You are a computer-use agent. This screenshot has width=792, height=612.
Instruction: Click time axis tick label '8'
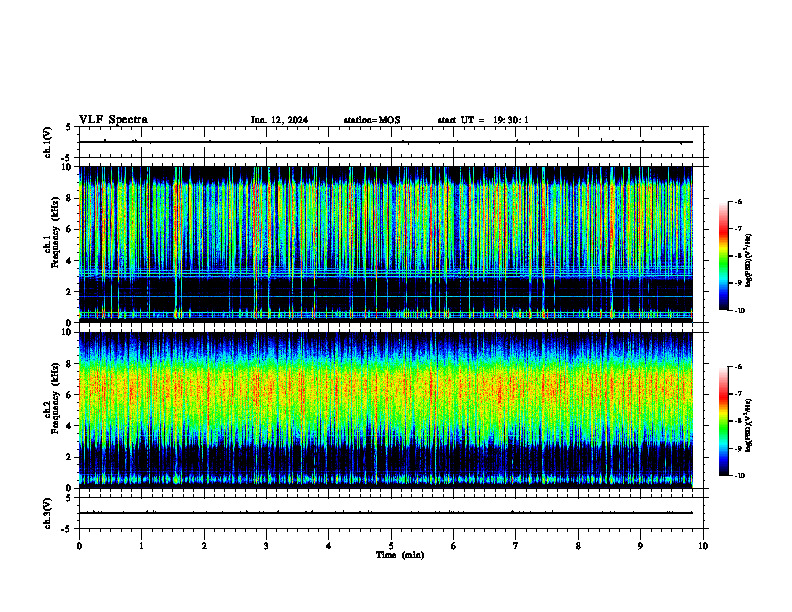[x=578, y=546]
